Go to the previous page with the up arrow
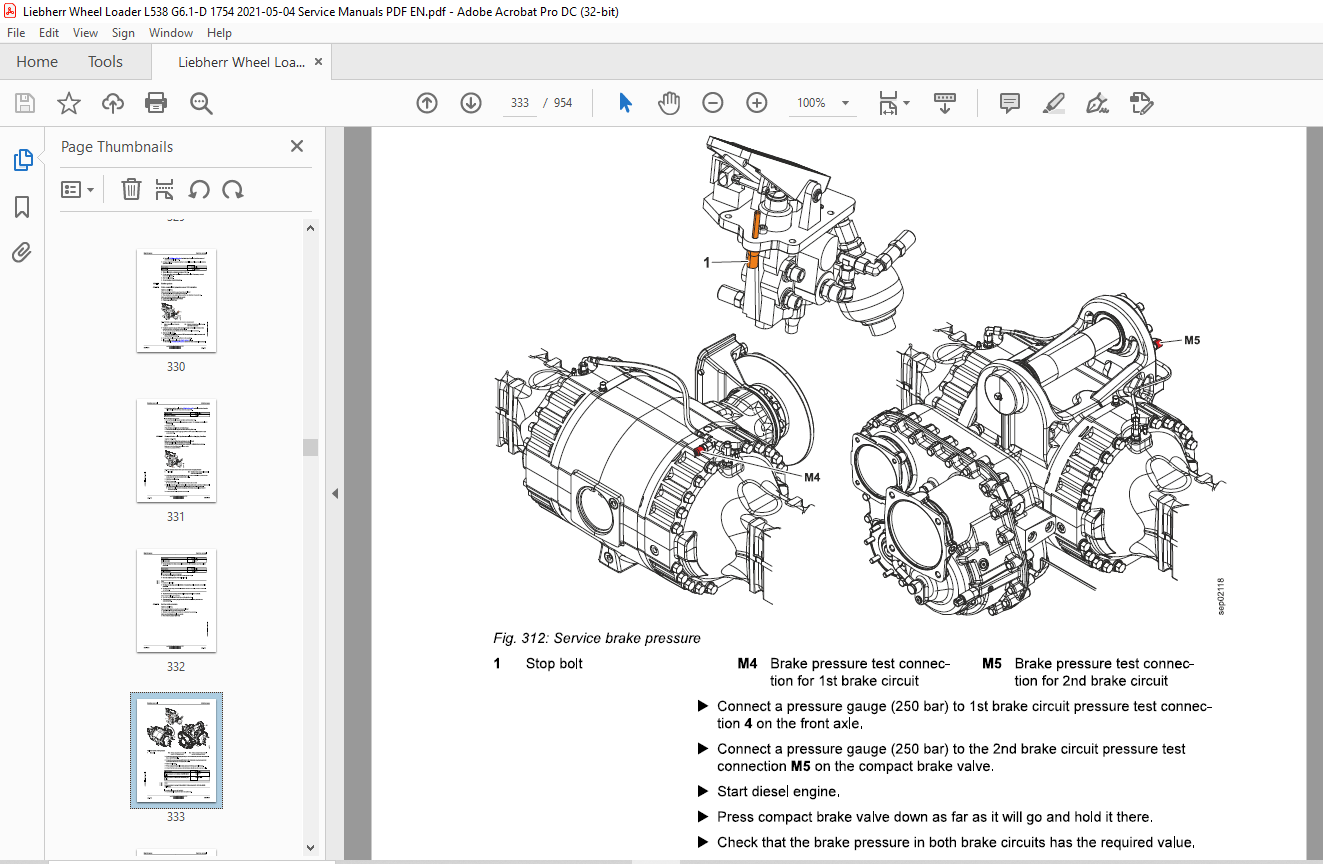The height and width of the screenshot is (864, 1323). pyautogui.click(x=427, y=103)
